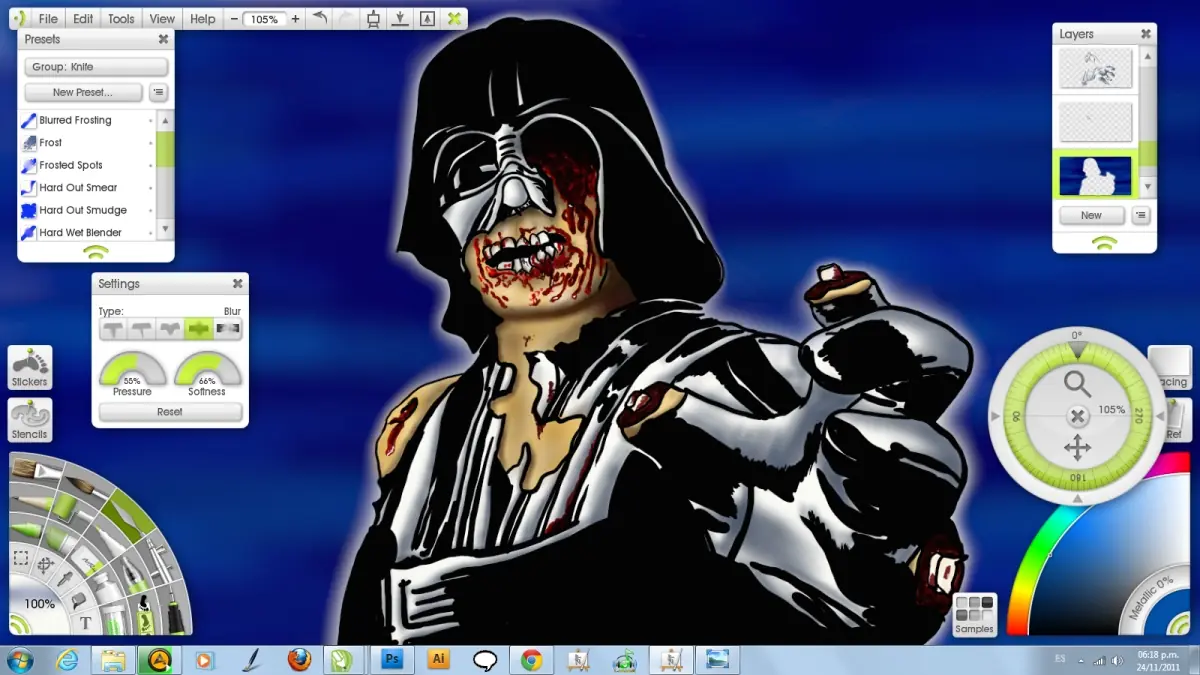Screen dimensions: 1200x675
Task: Open the Hard Out Smudge arrow menu
Action: pyautogui.click(x=150, y=210)
